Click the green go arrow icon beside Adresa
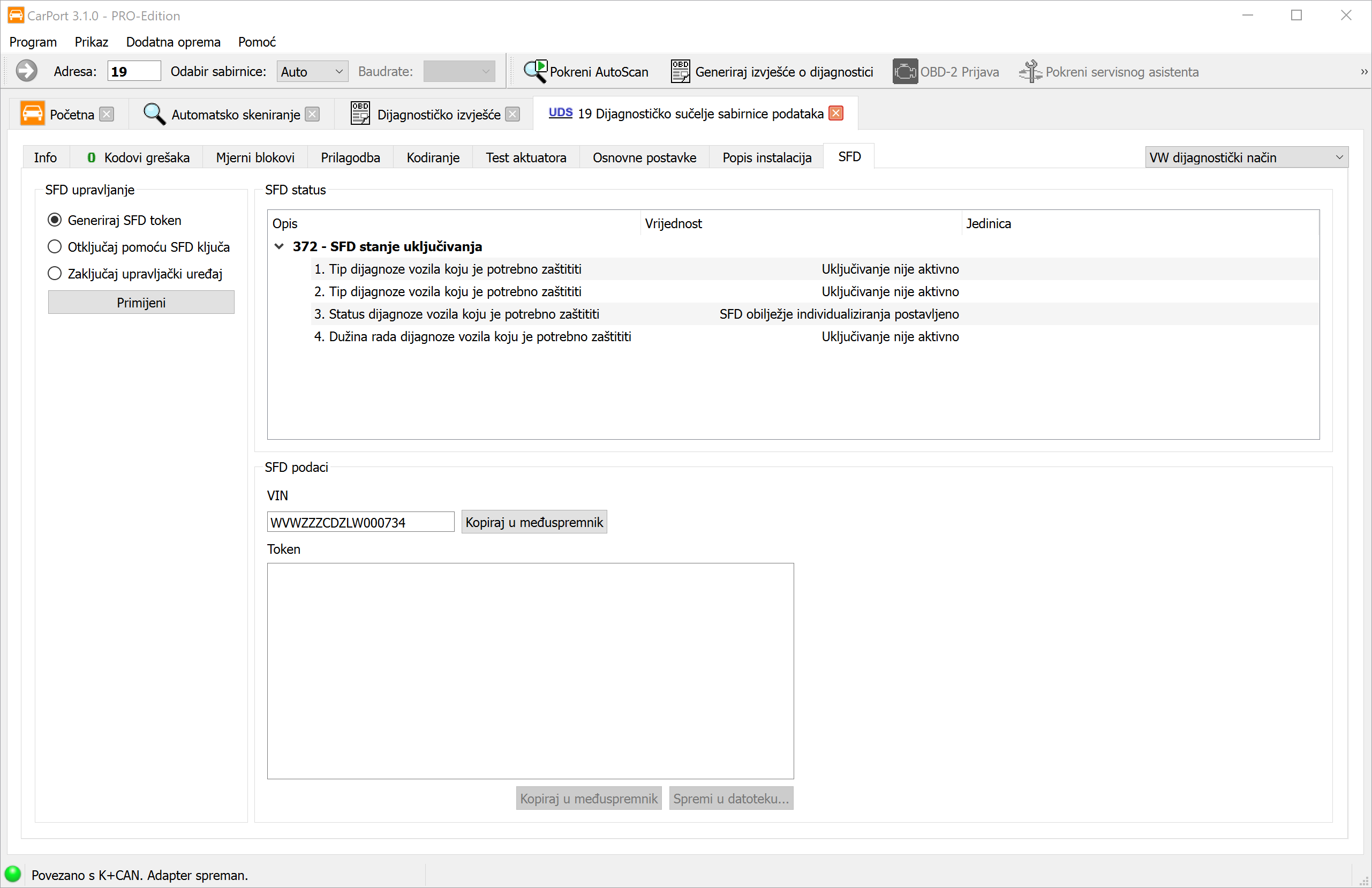Screen dimensions: 1372x888 pyautogui.click(x=26, y=72)
